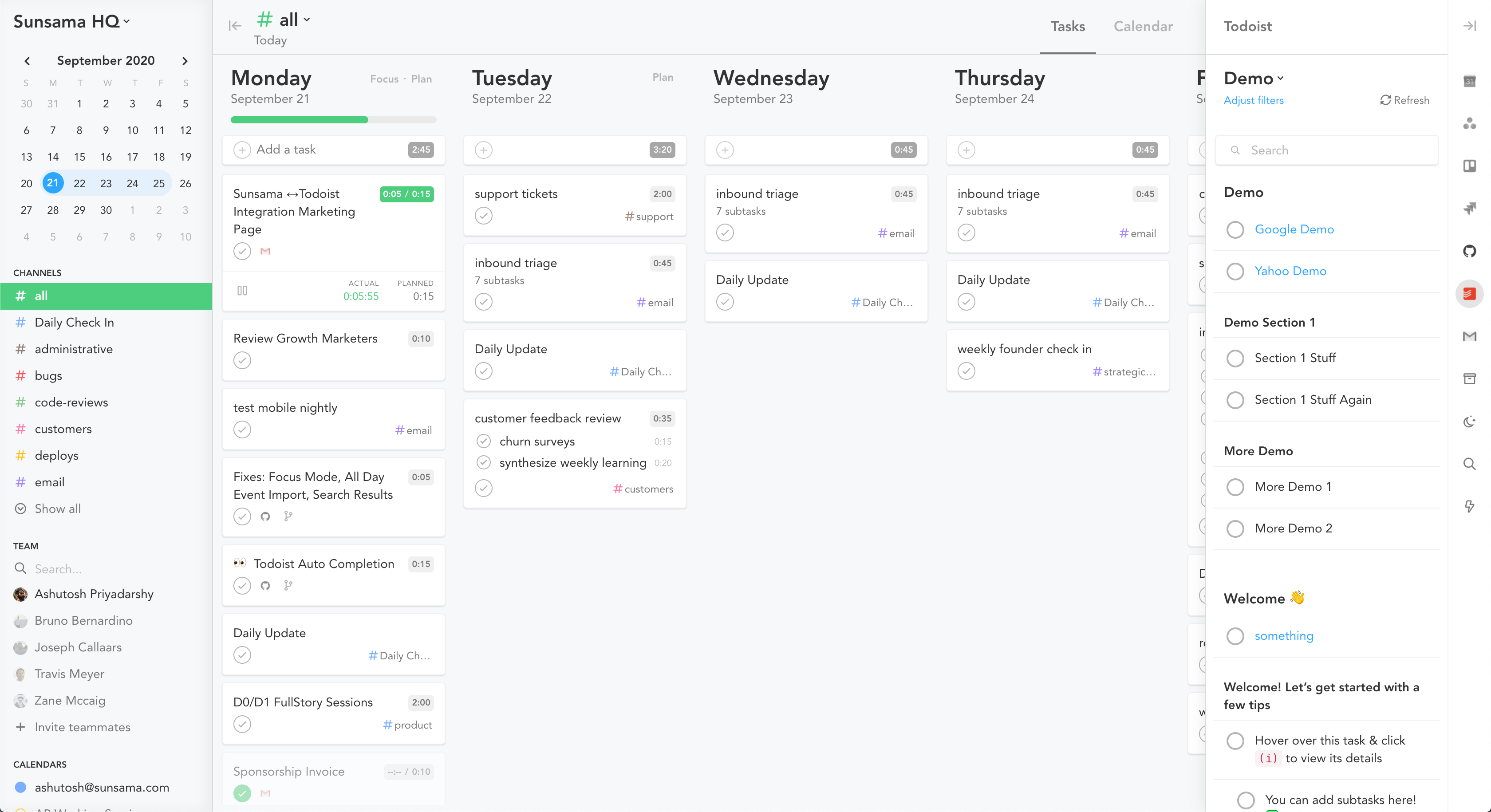Check off churn surveys subtask
The width and height of the screenshot is (1491, 812).
pos(483,441)
